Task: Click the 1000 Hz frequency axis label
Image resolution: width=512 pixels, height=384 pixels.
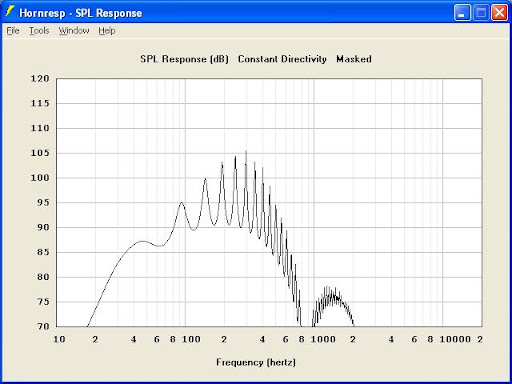Action: coord(323,339)
